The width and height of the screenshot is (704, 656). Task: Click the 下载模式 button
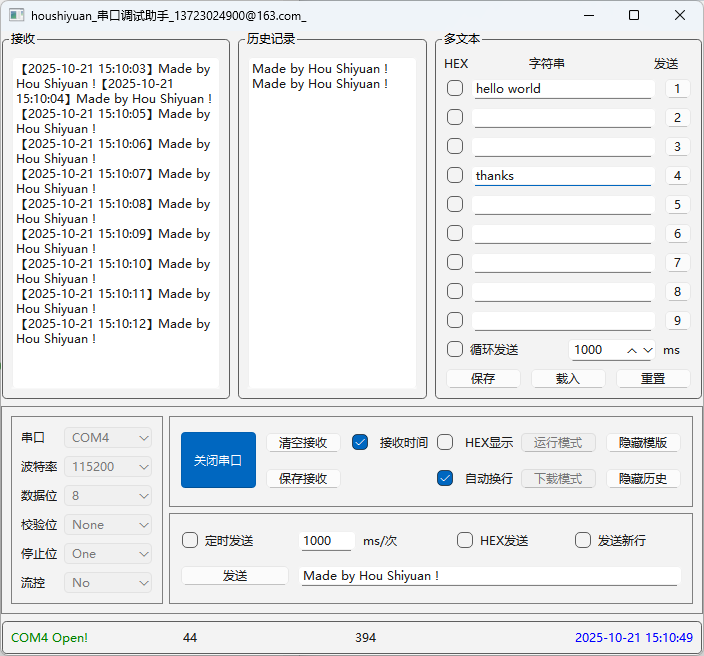558,479
